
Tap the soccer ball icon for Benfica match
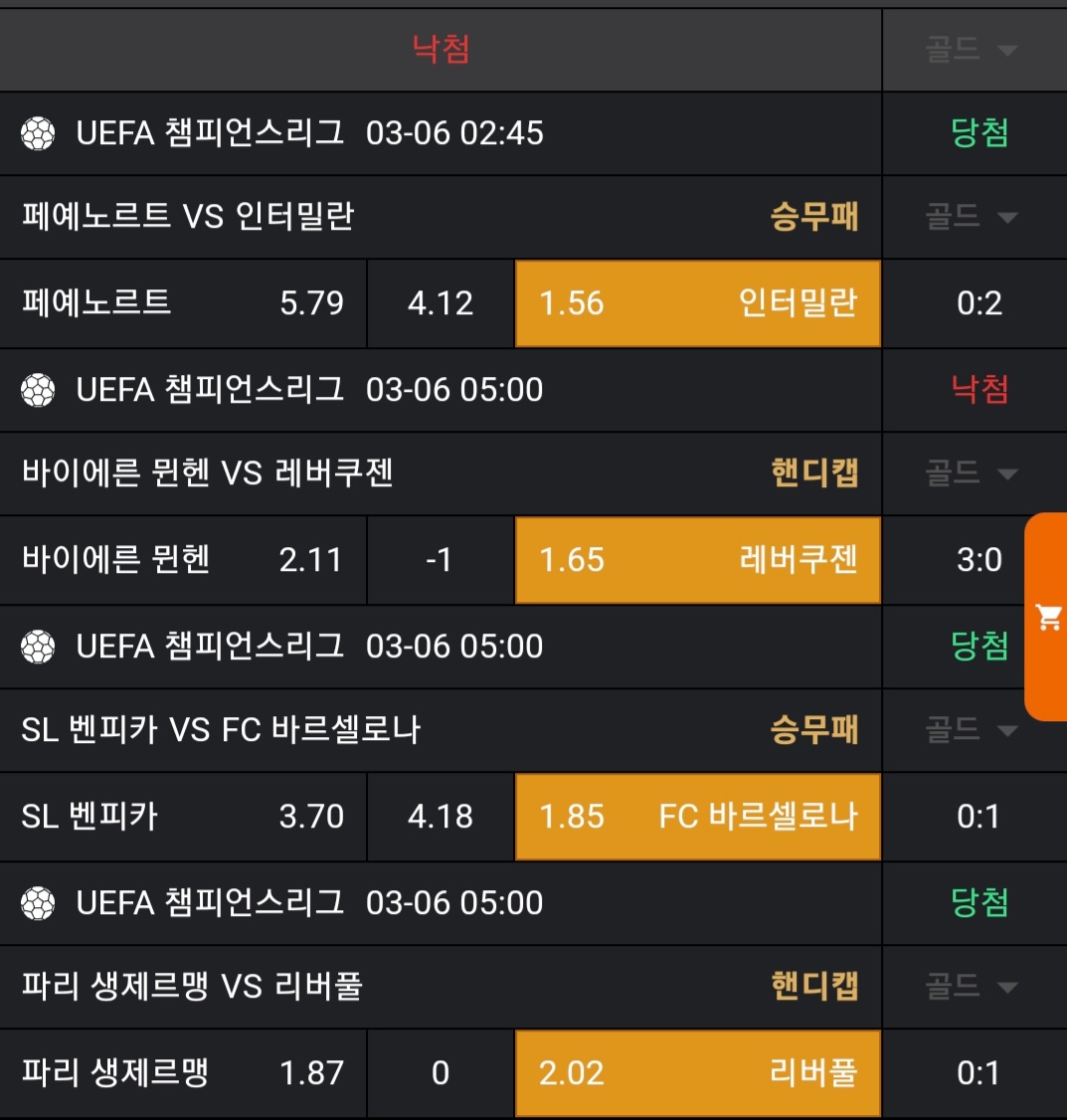(x=38, y=647)
